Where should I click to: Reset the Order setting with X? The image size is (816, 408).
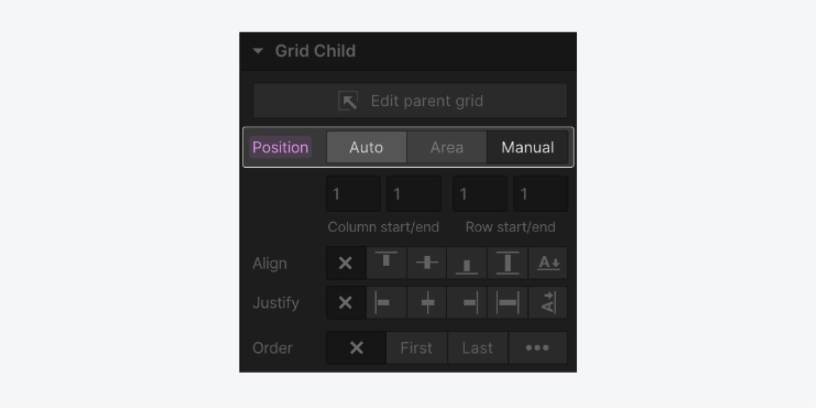click(356, 348)
